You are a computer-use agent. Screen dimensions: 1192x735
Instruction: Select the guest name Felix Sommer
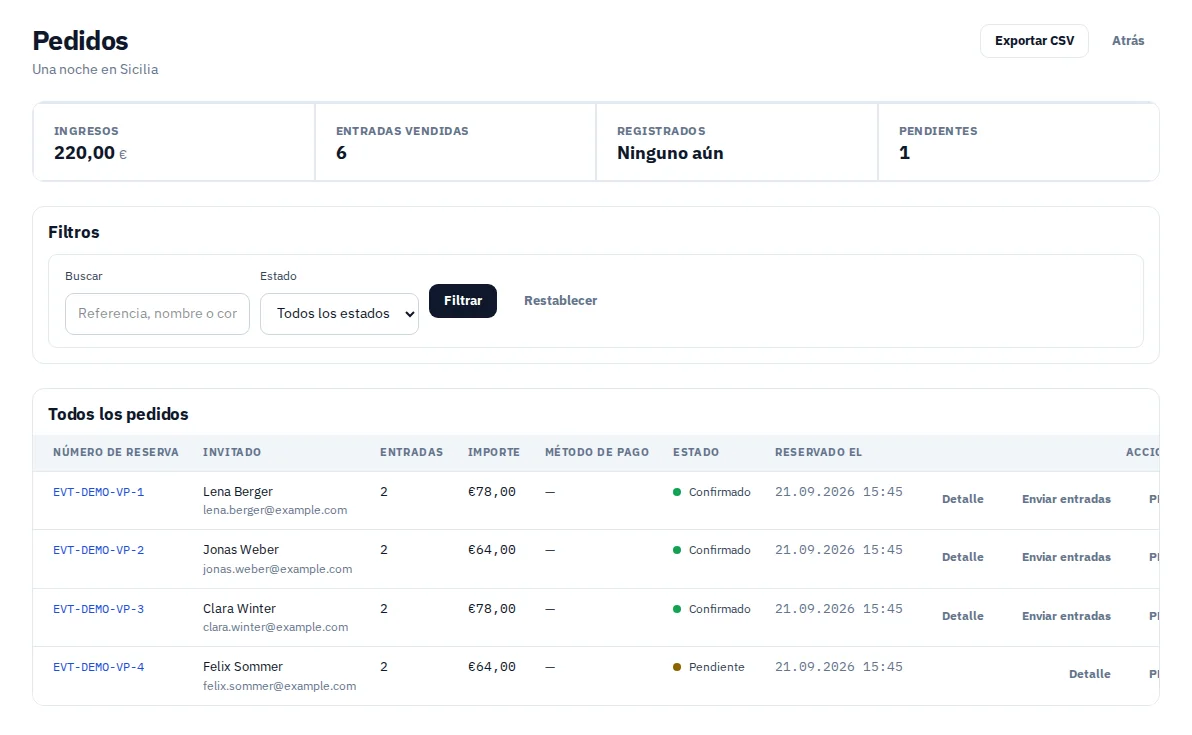pos(243,667)
